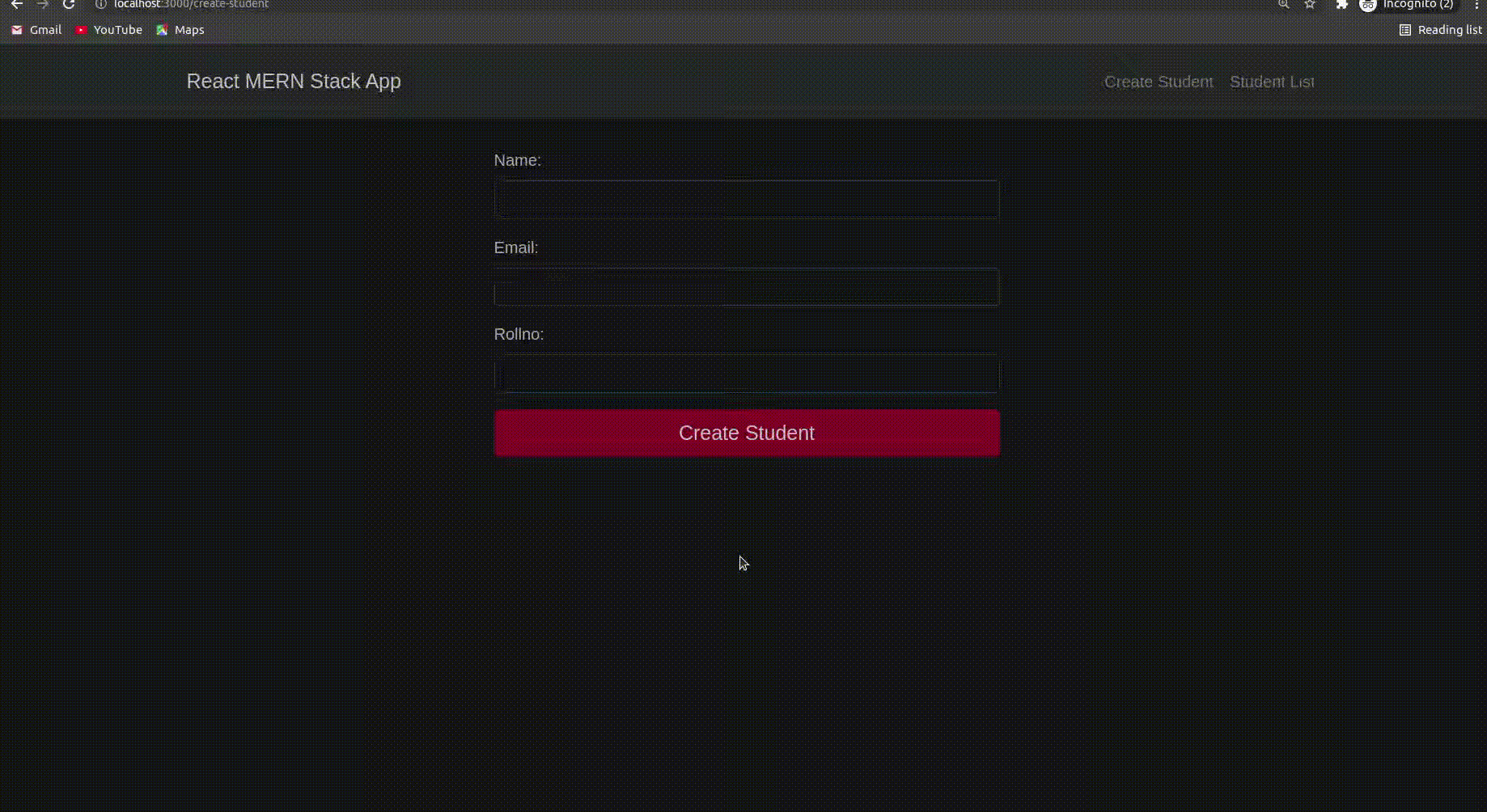Screen dimensions: 1487x812
Task: Click the React MERN Stack App brand
Action: (294, 81)
